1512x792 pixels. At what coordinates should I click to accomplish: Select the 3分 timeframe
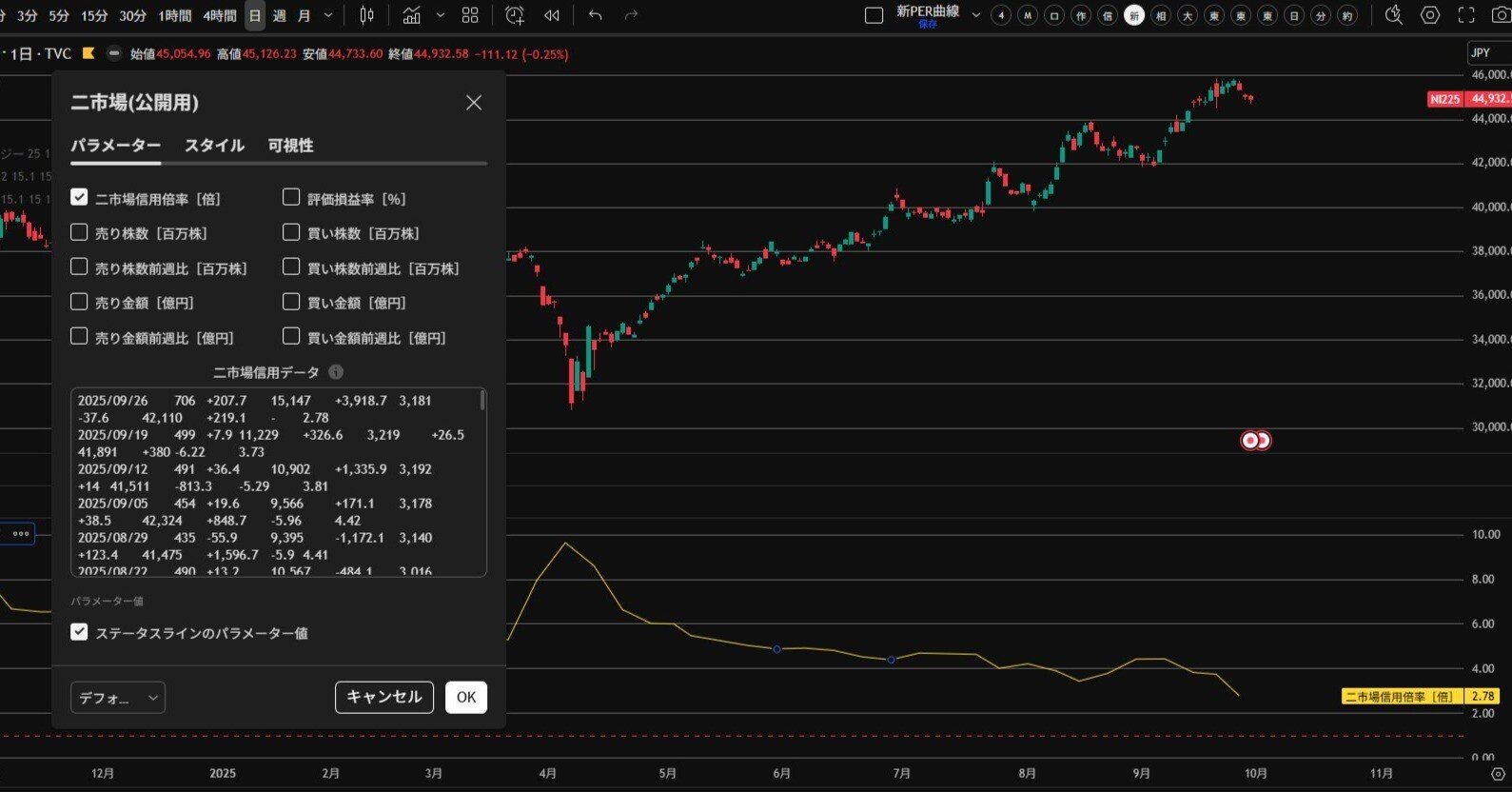point(28,15)
